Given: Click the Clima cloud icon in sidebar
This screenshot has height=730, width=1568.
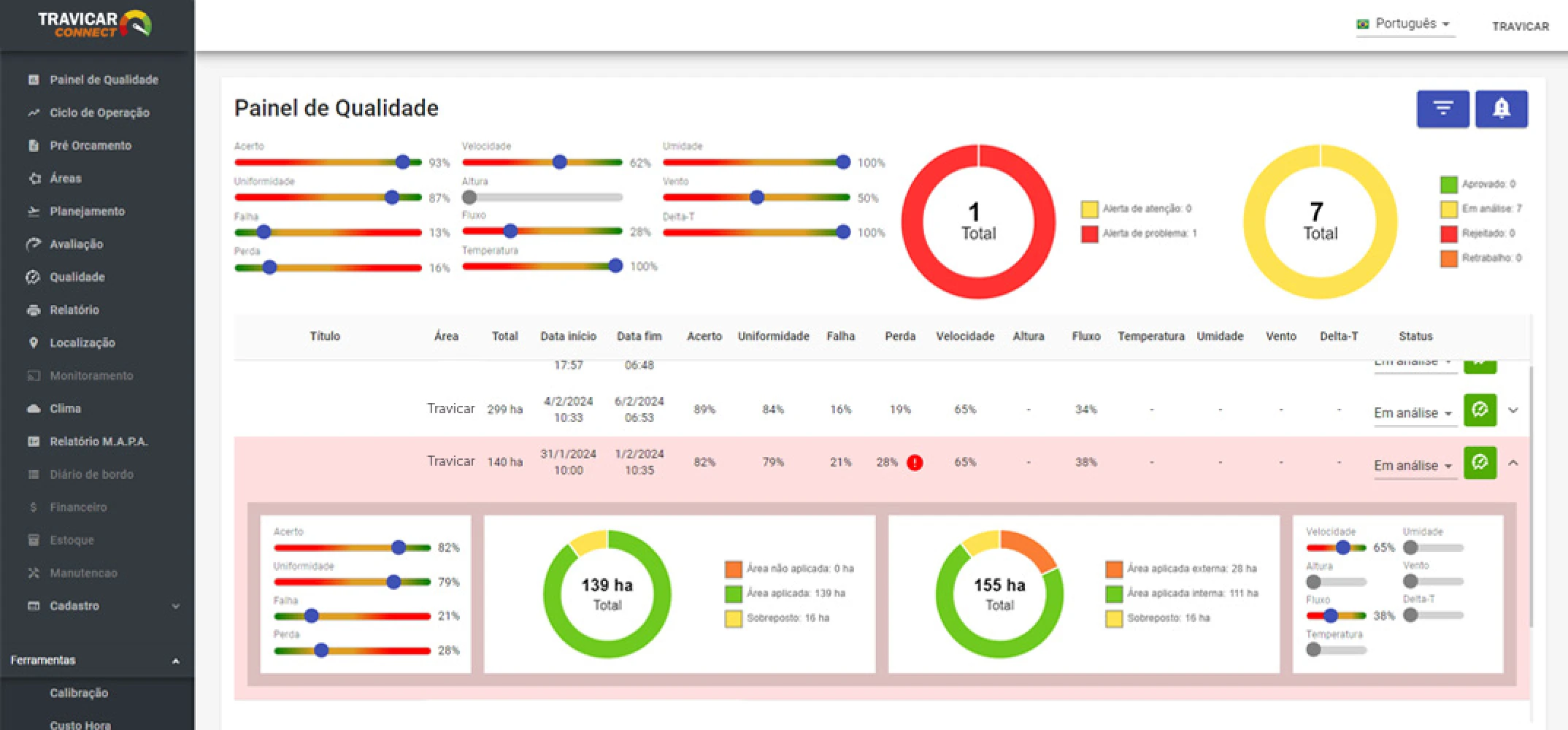Looking at the screenshot, I should [x=34, y=408].
